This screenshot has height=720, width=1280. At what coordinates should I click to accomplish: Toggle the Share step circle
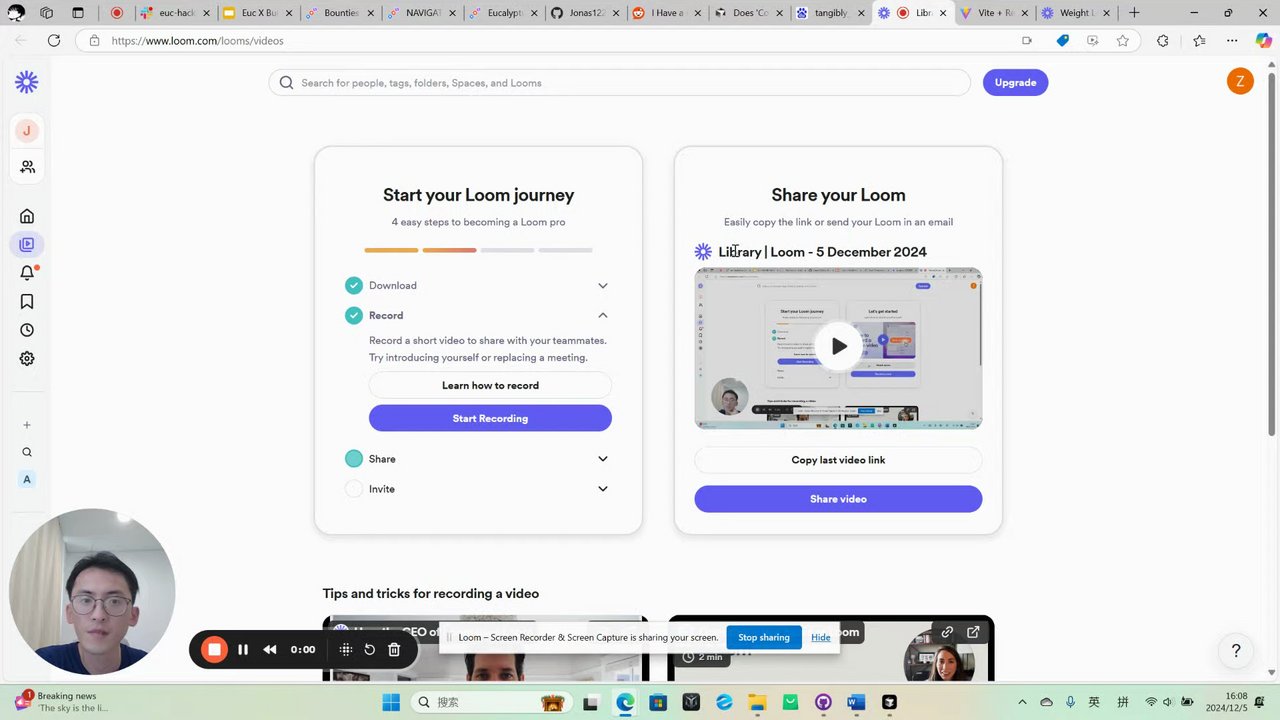click(354, 459)
